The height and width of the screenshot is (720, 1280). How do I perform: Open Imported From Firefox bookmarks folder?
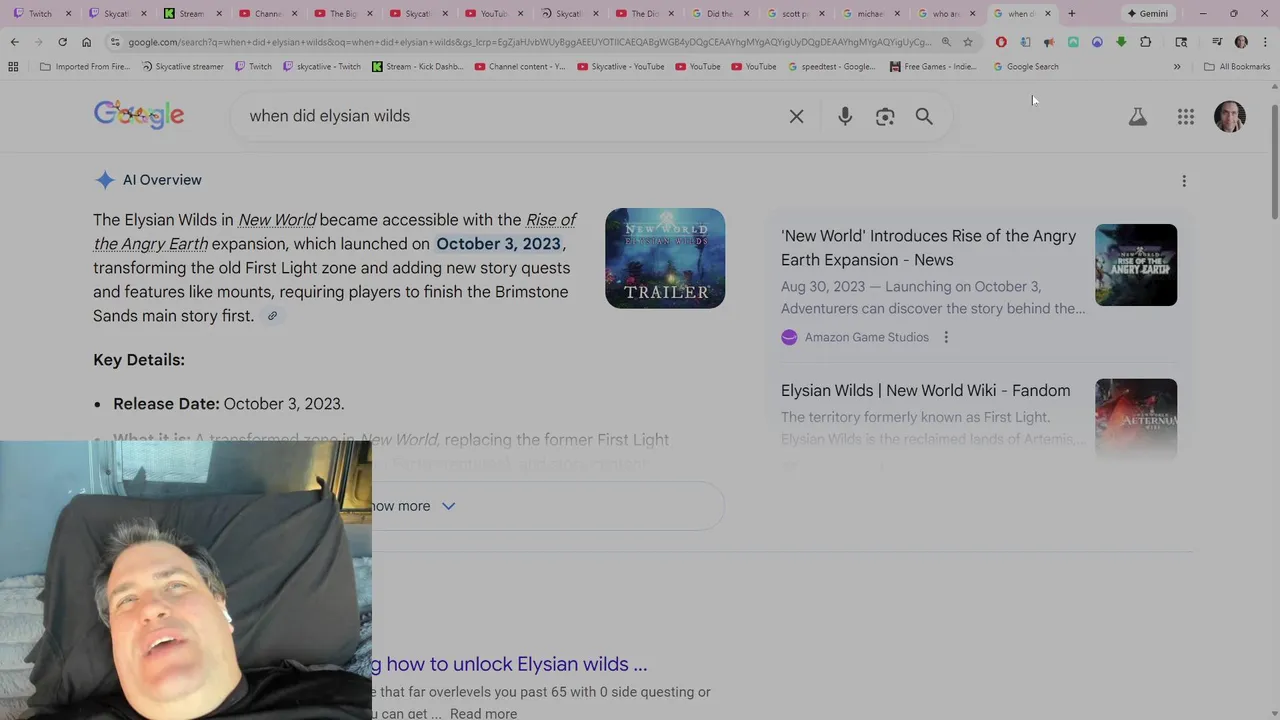[x=84, y=67]
